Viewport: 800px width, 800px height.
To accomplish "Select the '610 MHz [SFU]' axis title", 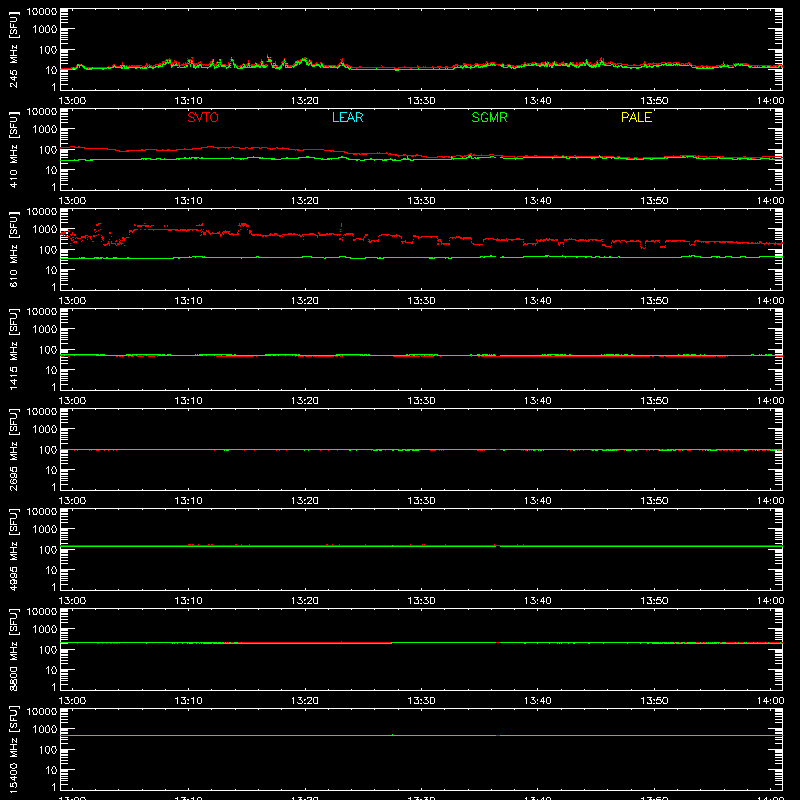I will tap(13, 250).
